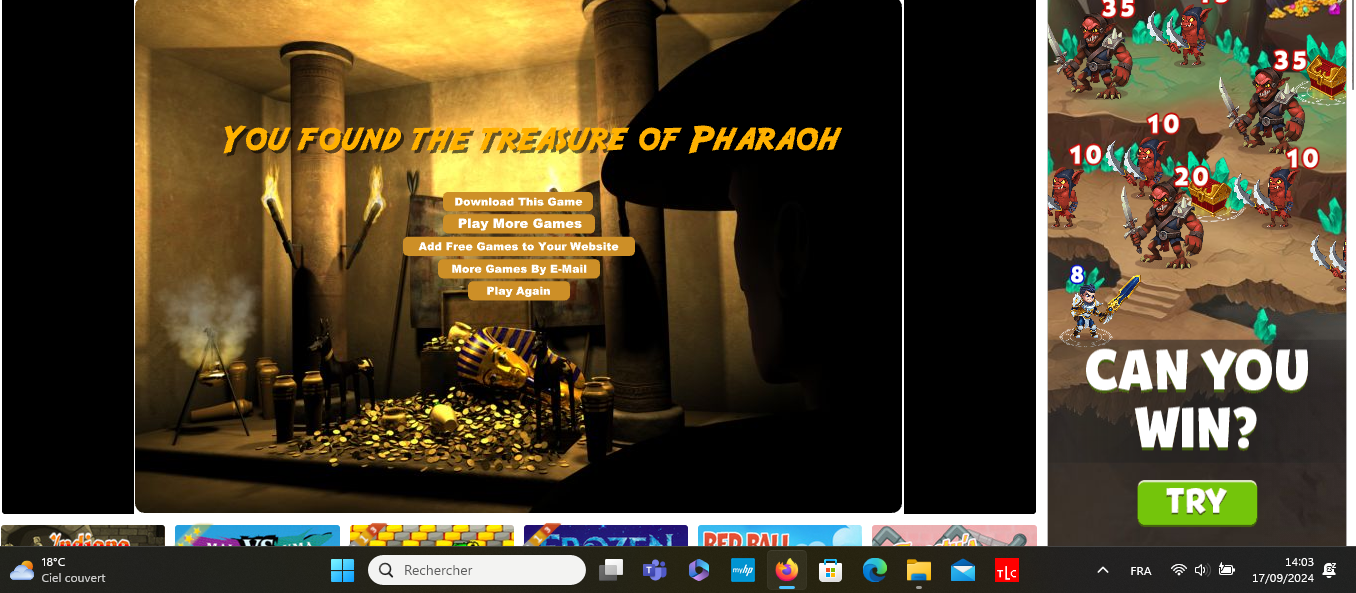Open Microsoft Store from taskbar
The width and height of the screenshot is (1356, 593).
831,570
